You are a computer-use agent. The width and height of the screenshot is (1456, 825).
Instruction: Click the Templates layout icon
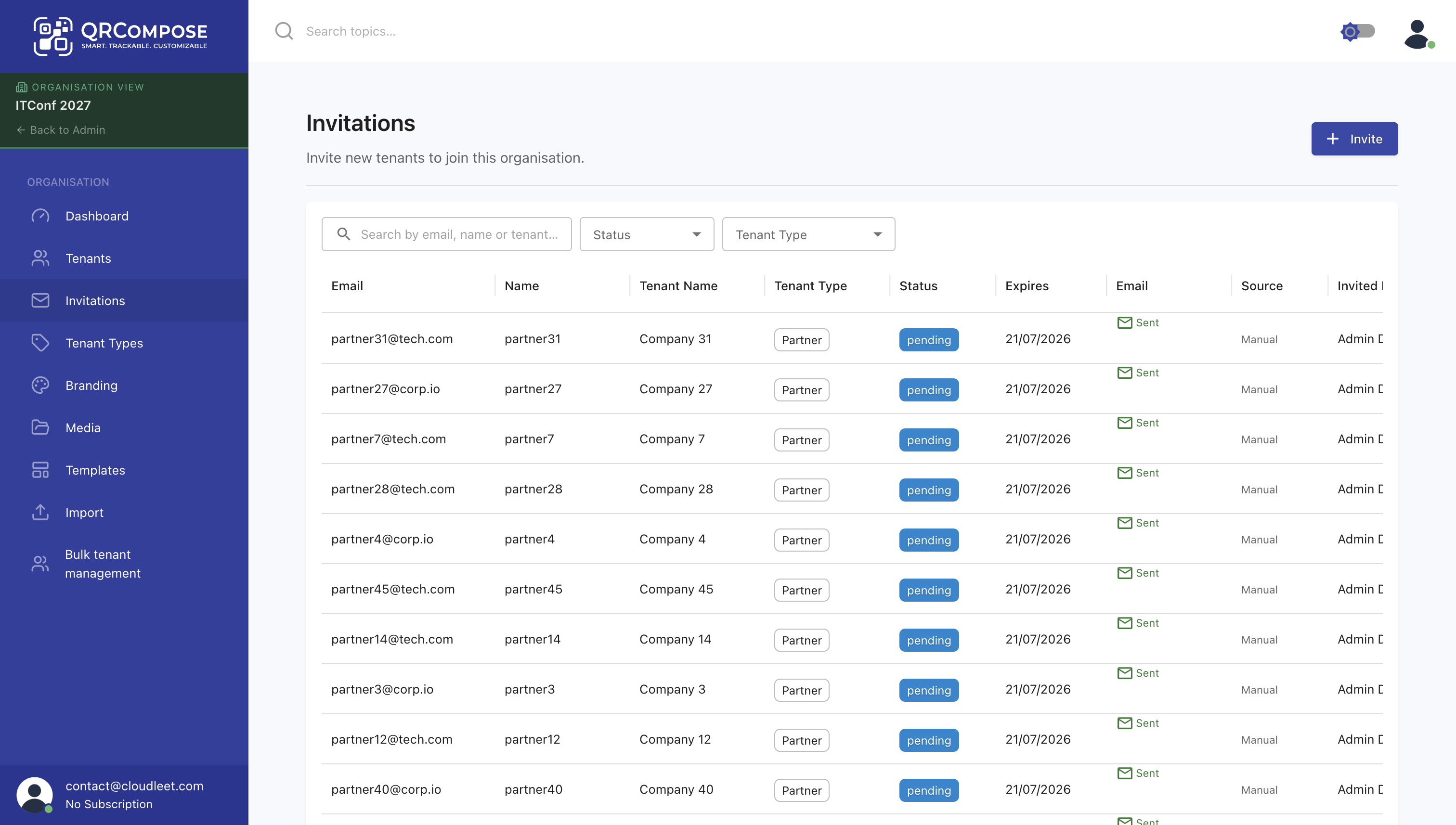coord(40,470)
